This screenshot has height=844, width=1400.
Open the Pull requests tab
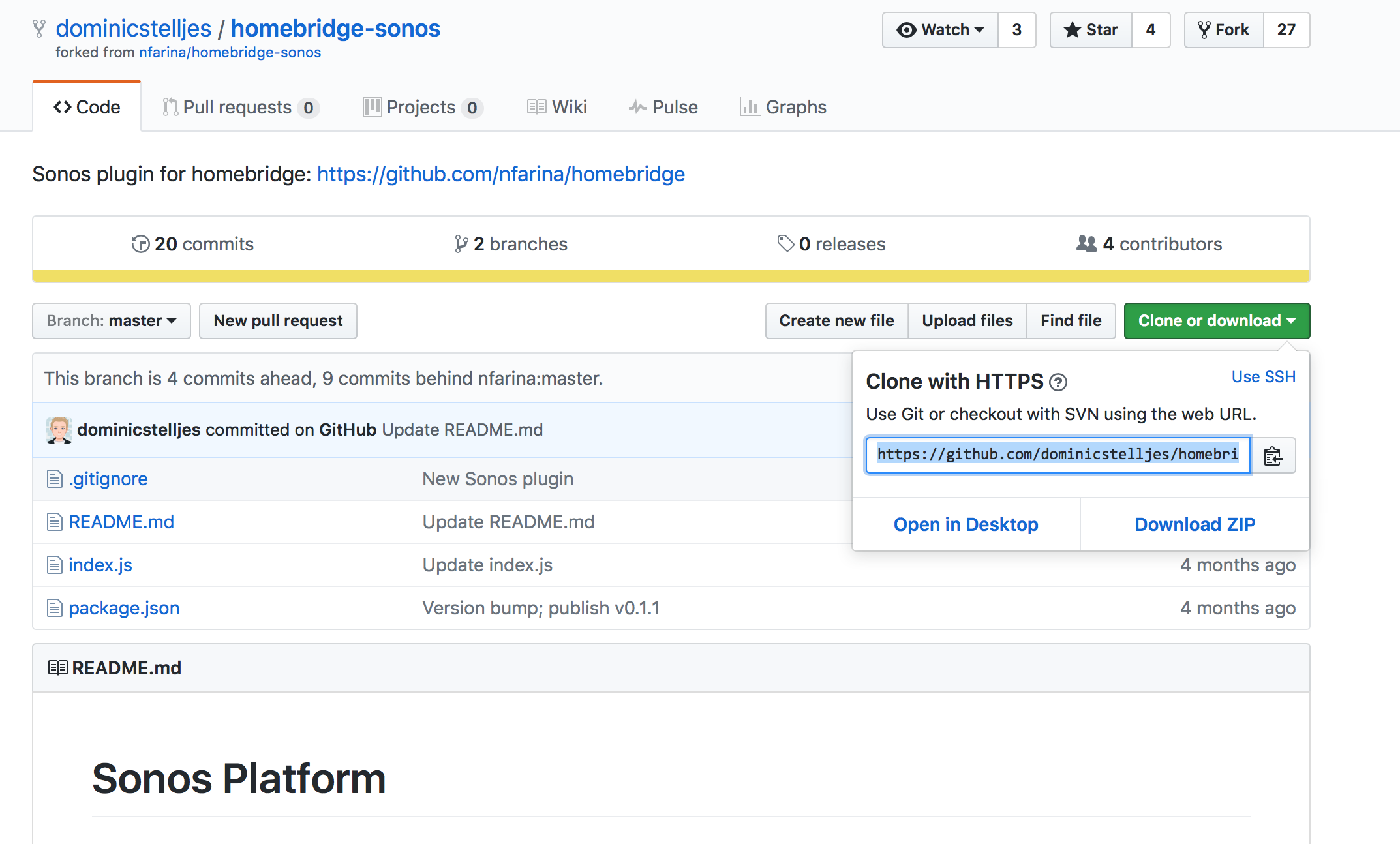[239, 107]
